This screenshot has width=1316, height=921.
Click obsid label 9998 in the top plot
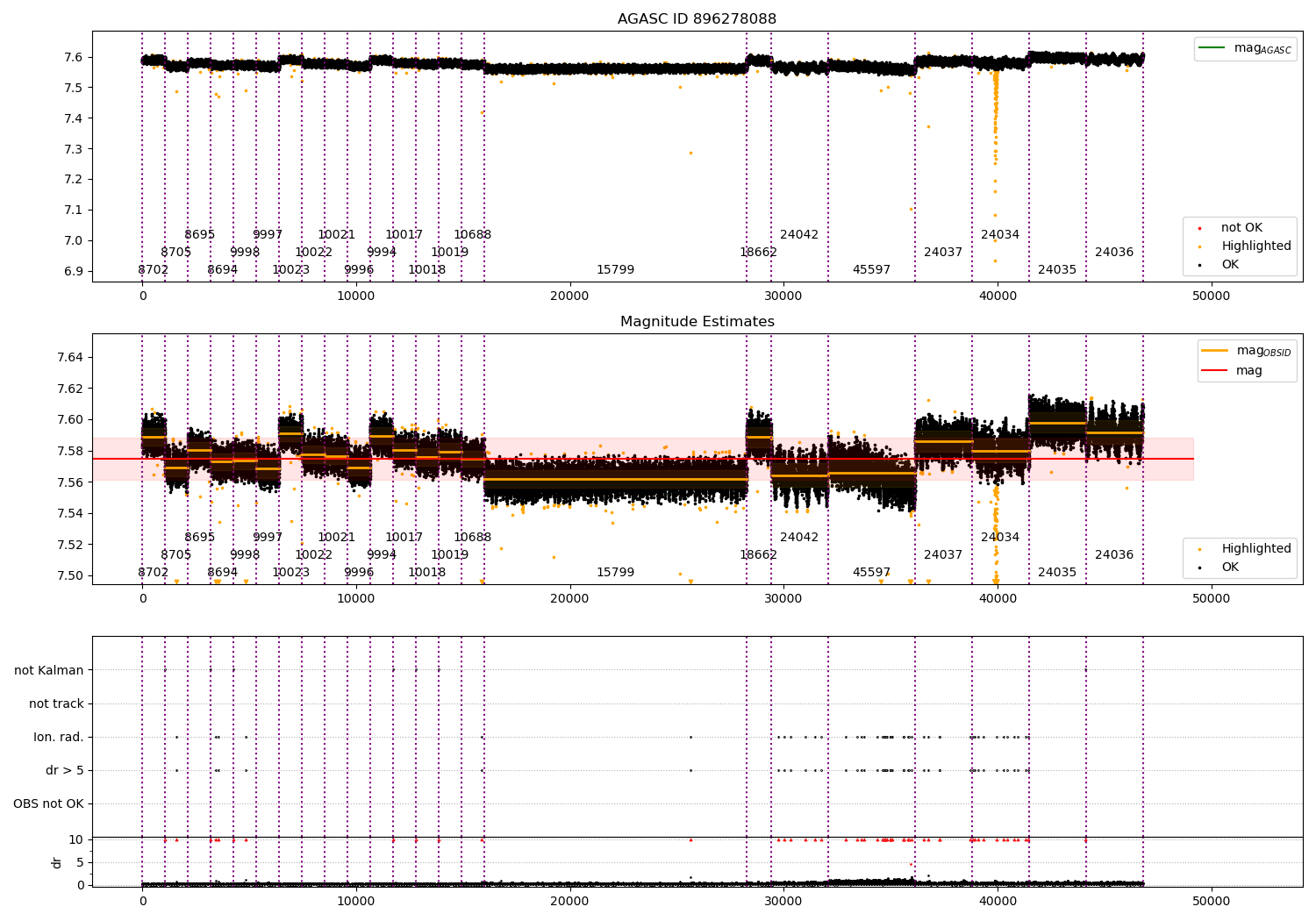point(245,253)
